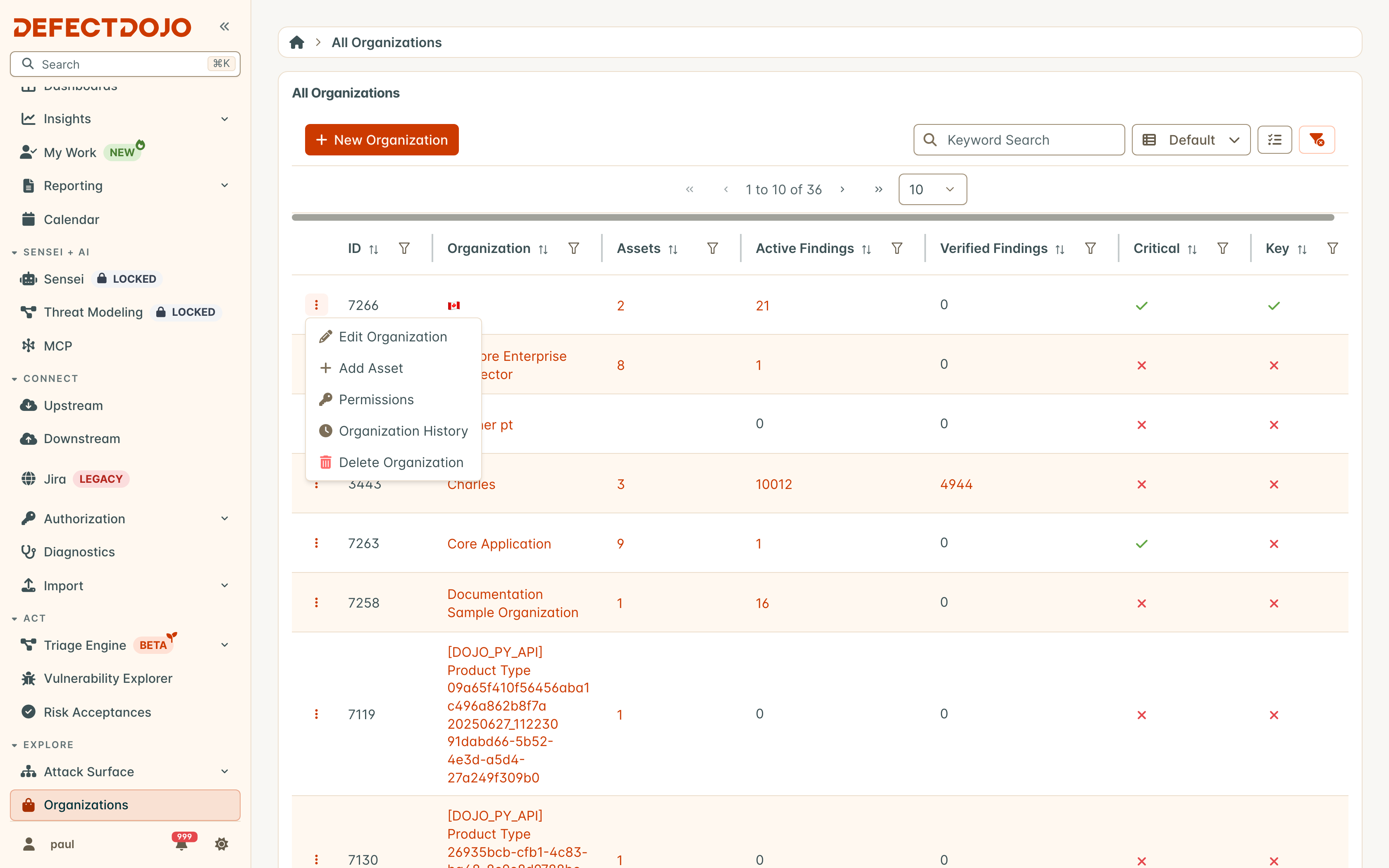Sort by Critical column
Screen dimensions: 1389x868
pos(1192,249)
